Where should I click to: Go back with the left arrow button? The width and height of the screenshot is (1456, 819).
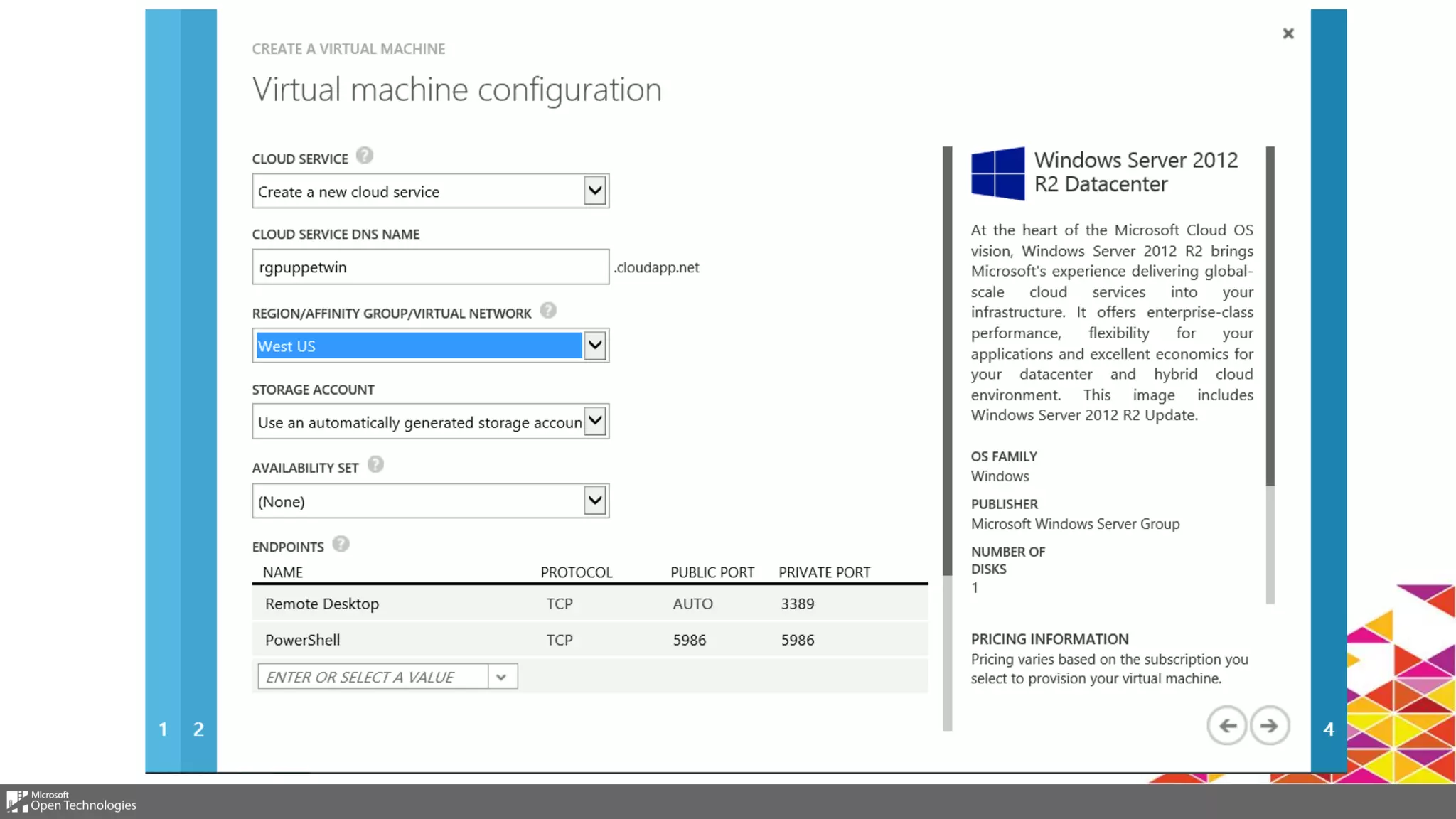[x=1227, y=726]
